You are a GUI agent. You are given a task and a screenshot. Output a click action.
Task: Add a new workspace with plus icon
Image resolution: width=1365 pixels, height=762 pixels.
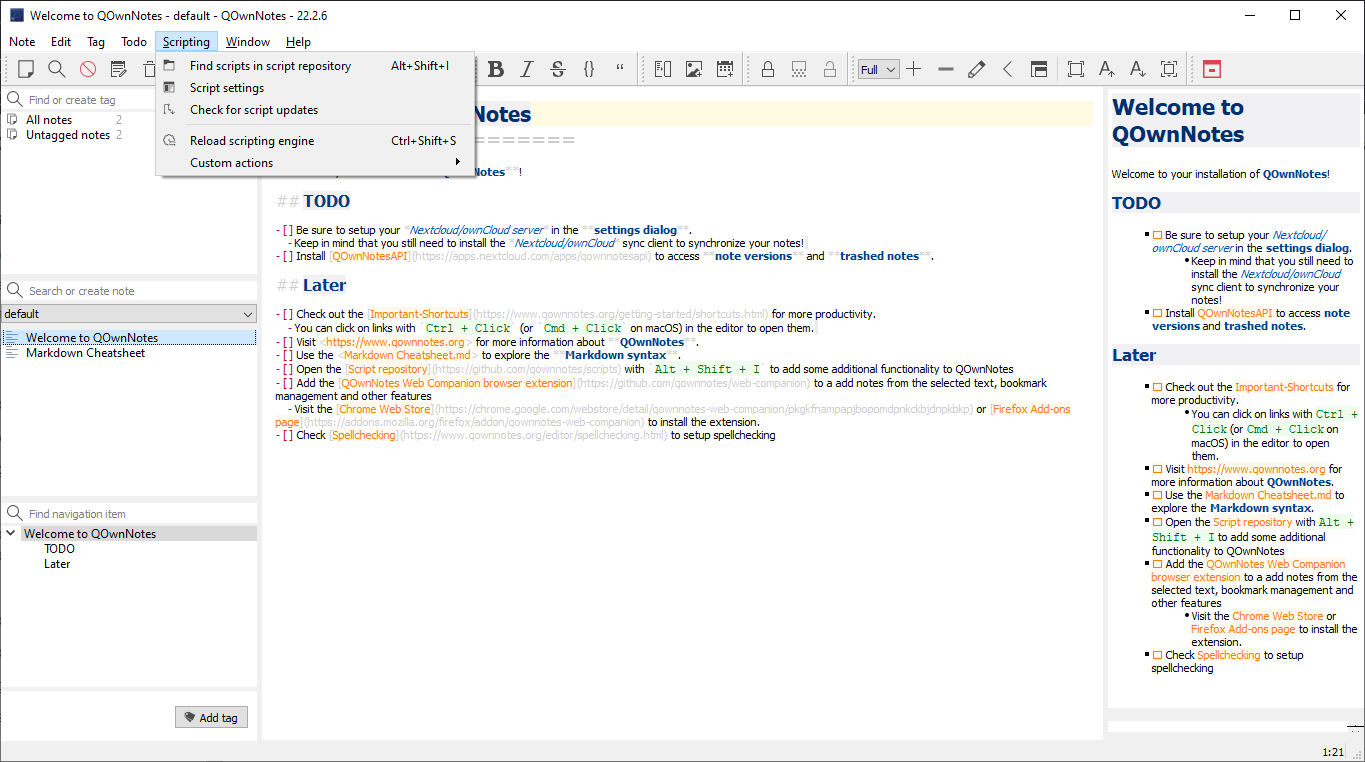[914, 69]
